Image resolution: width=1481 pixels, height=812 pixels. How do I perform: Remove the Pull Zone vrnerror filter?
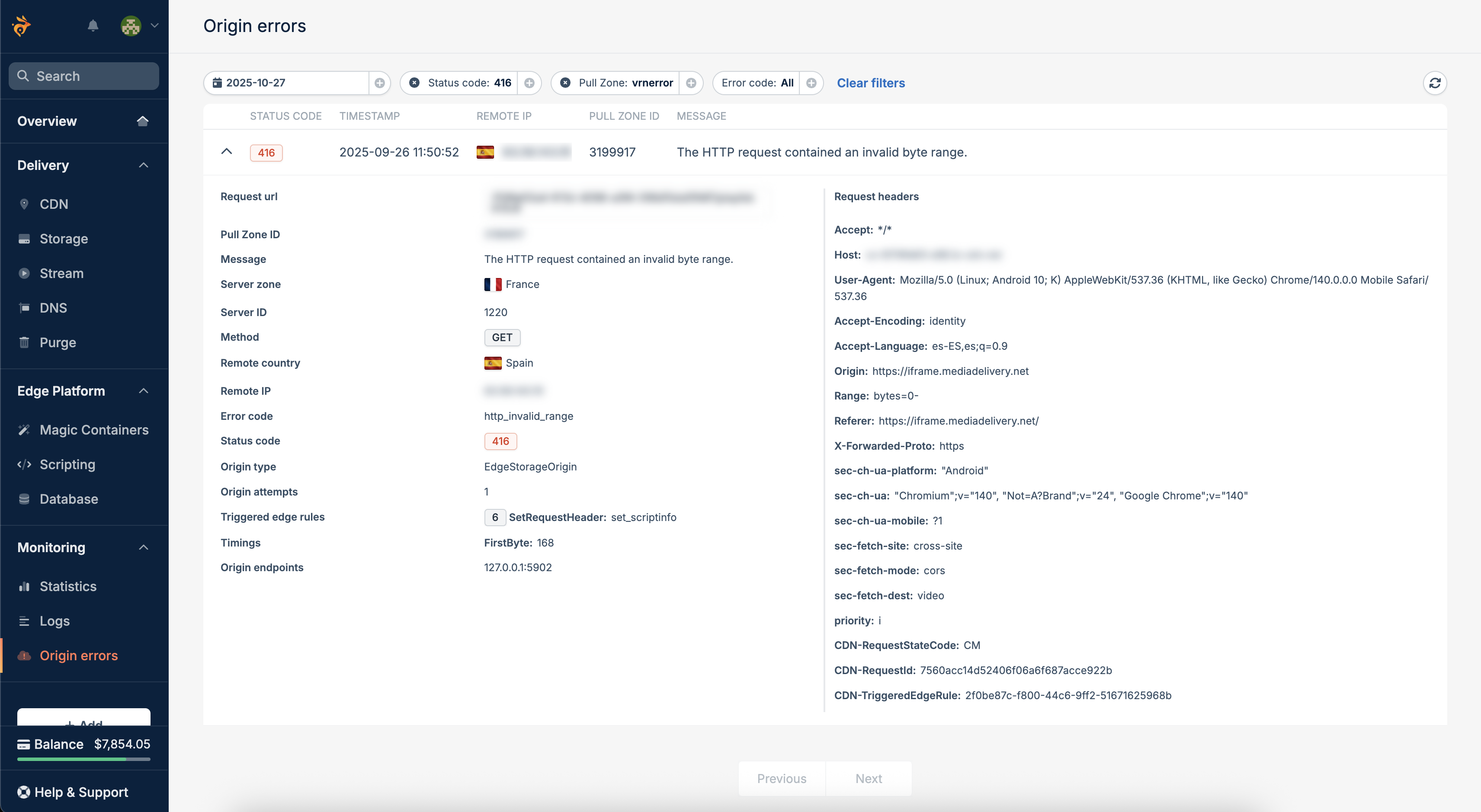coord(565,83)
